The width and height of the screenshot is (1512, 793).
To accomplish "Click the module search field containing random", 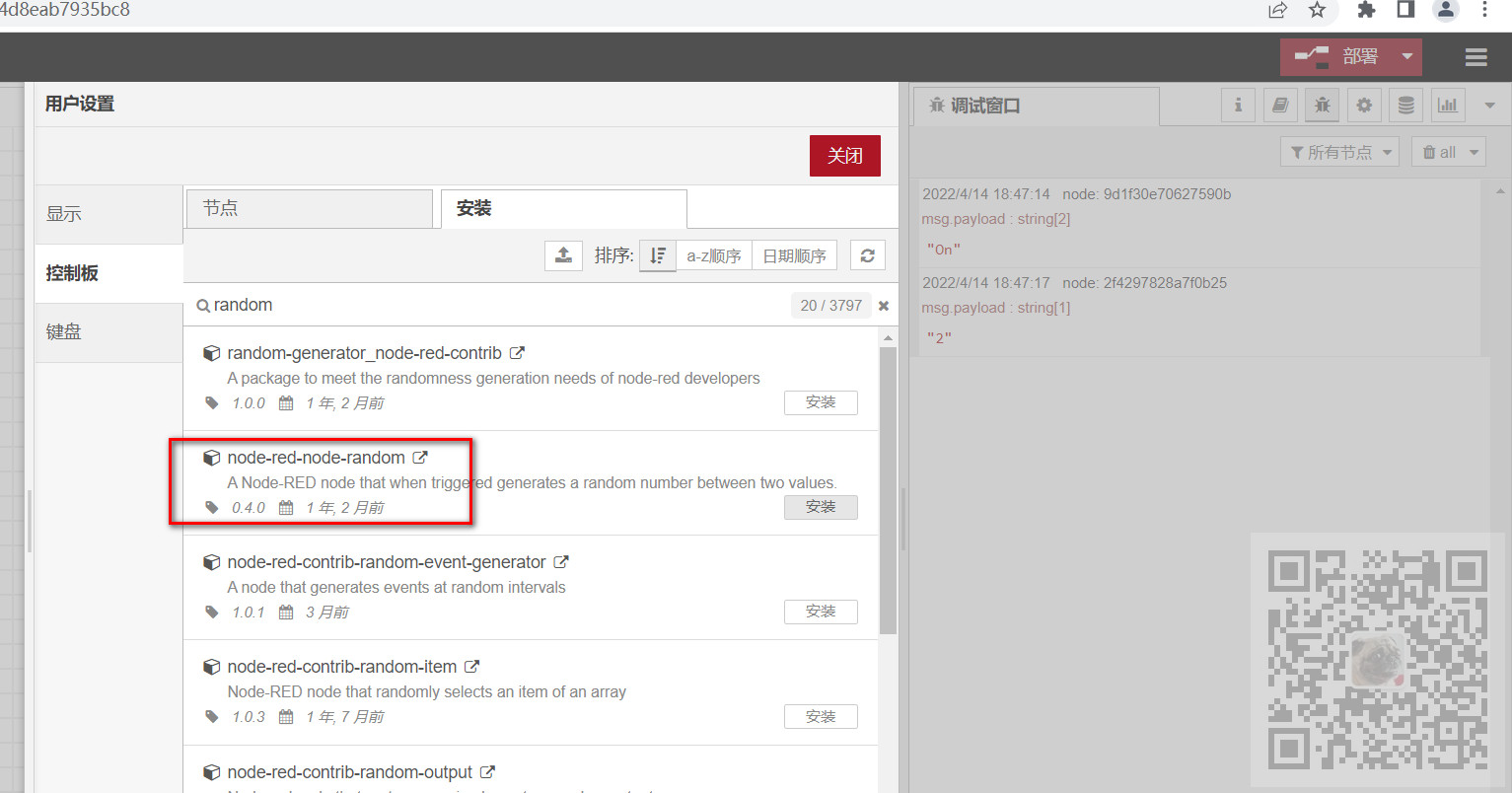I will coord(493,306).
